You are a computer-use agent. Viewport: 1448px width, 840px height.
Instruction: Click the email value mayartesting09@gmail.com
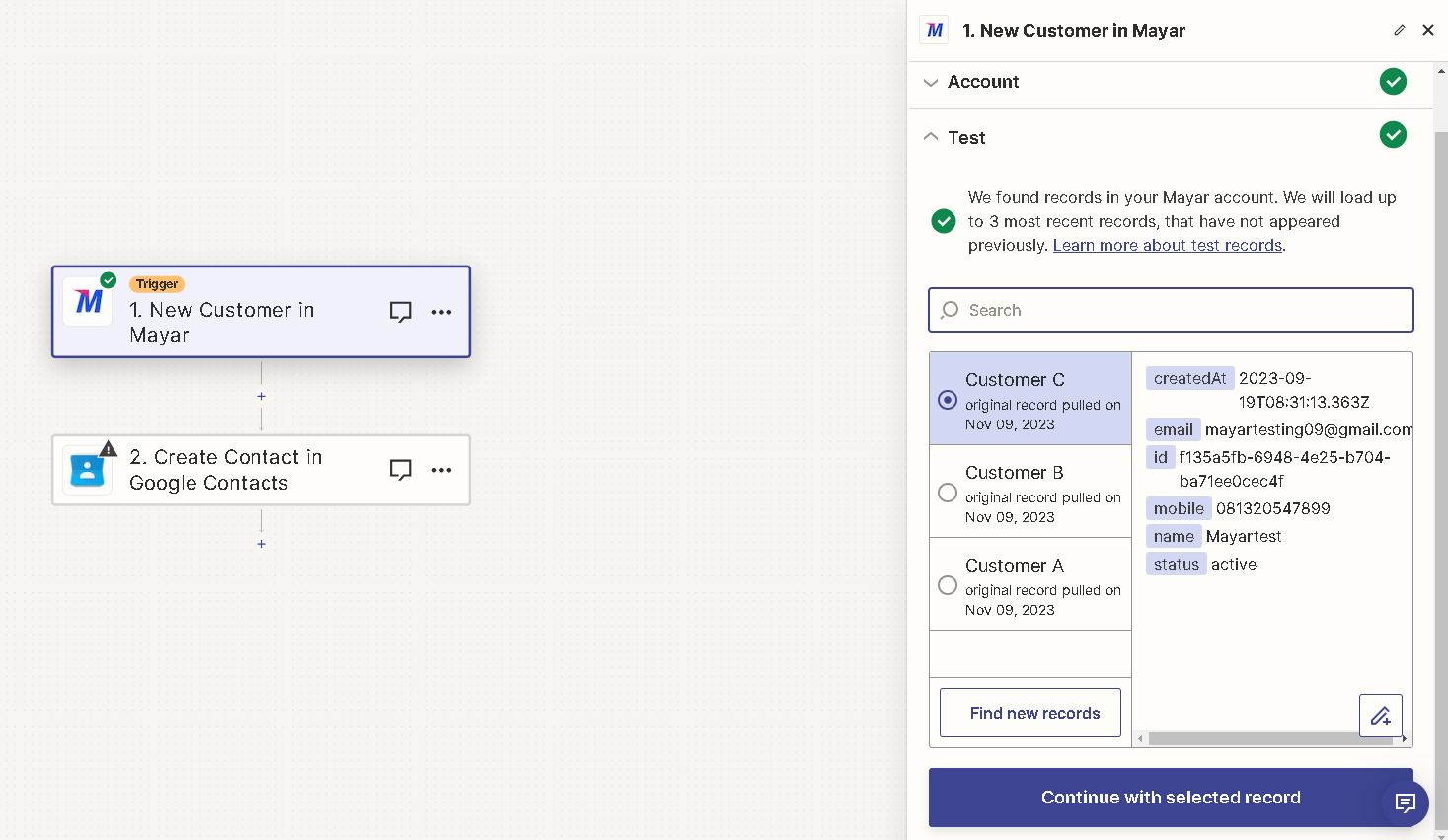click(1309, 429)
